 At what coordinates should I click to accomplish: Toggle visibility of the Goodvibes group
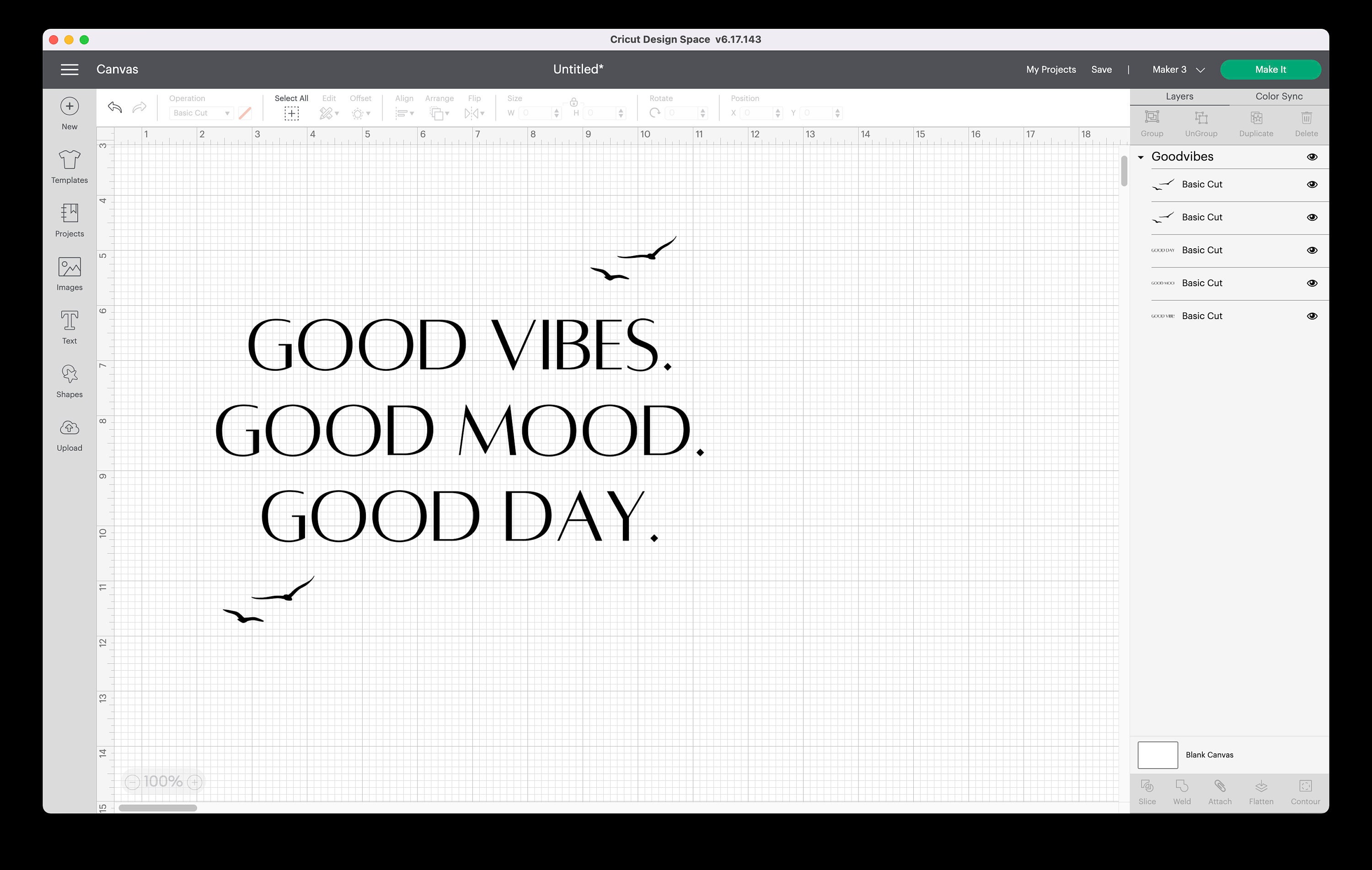(x=1312, y=157)
